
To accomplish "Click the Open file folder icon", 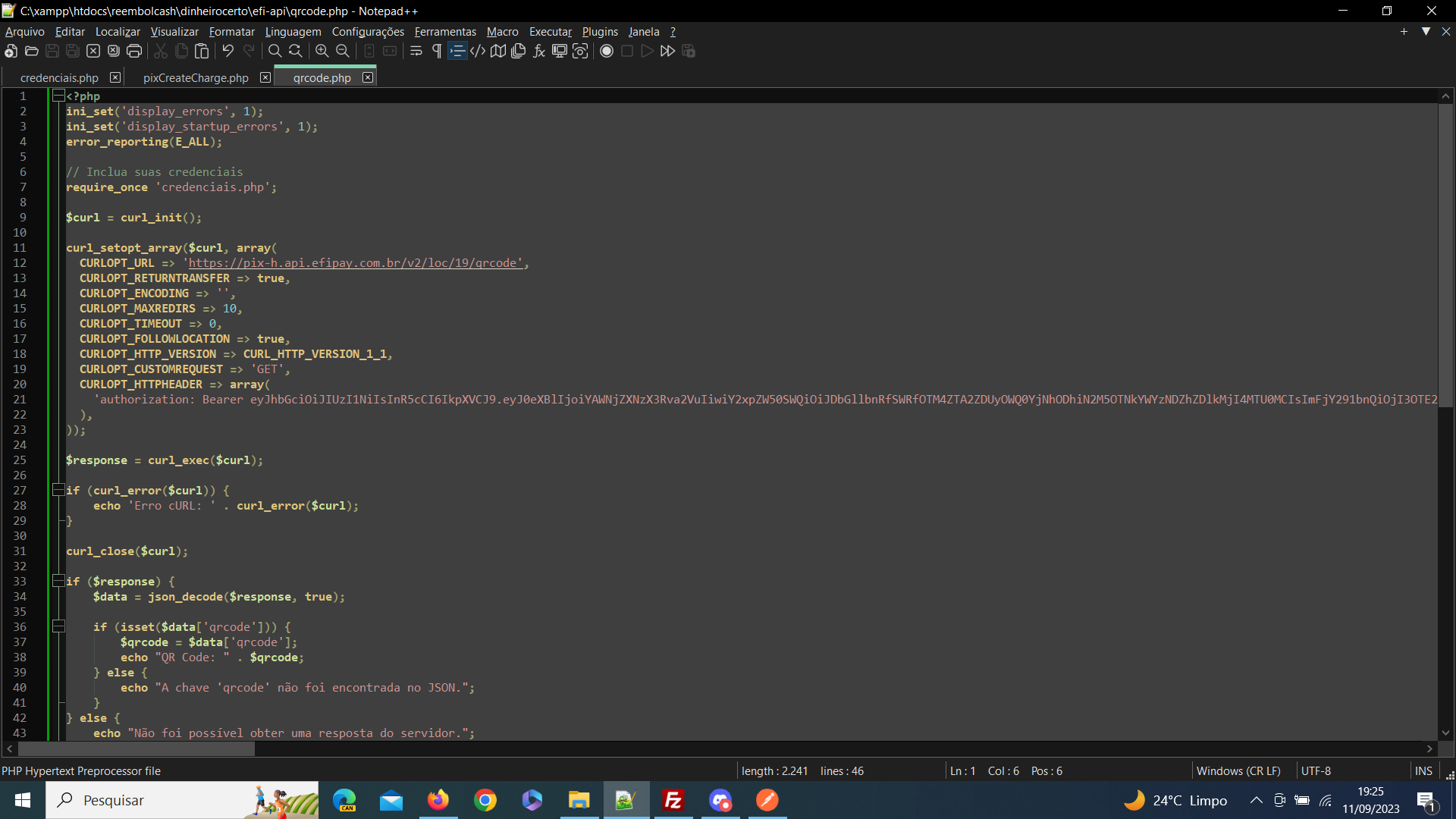I will coord(31,51).
